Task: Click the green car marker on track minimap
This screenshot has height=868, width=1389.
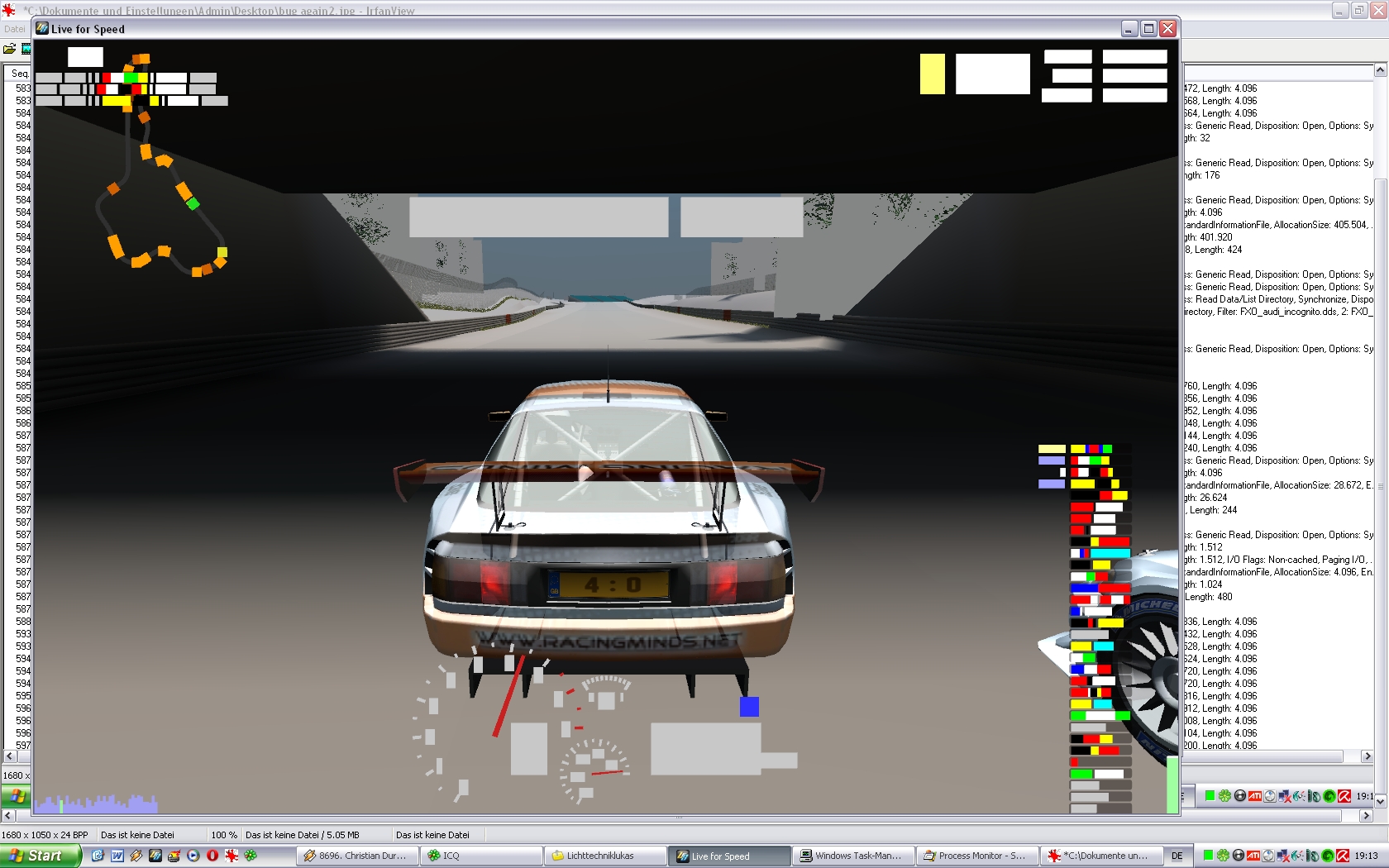Action: 193,203
